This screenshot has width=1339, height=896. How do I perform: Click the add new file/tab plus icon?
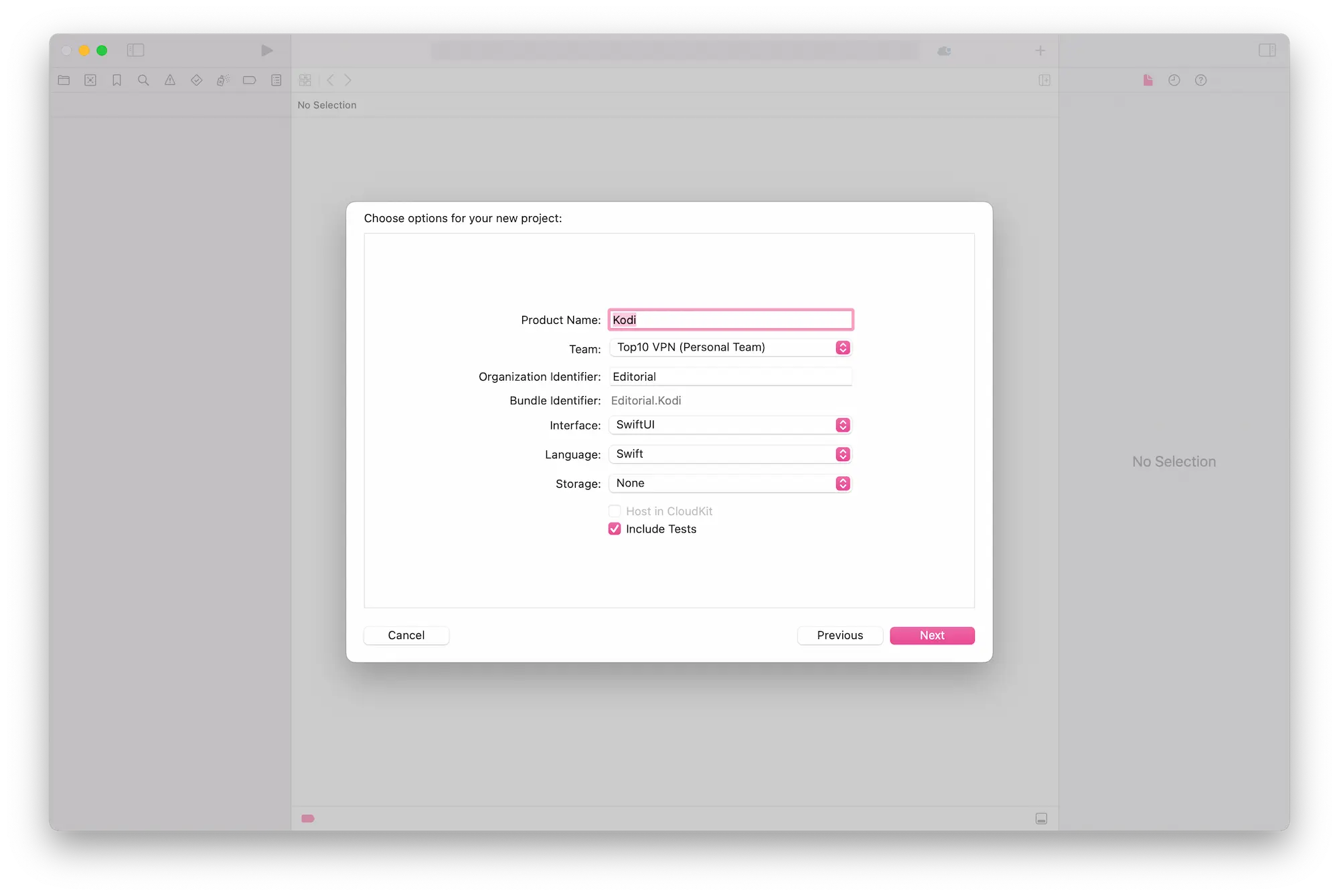point(1040,50)
